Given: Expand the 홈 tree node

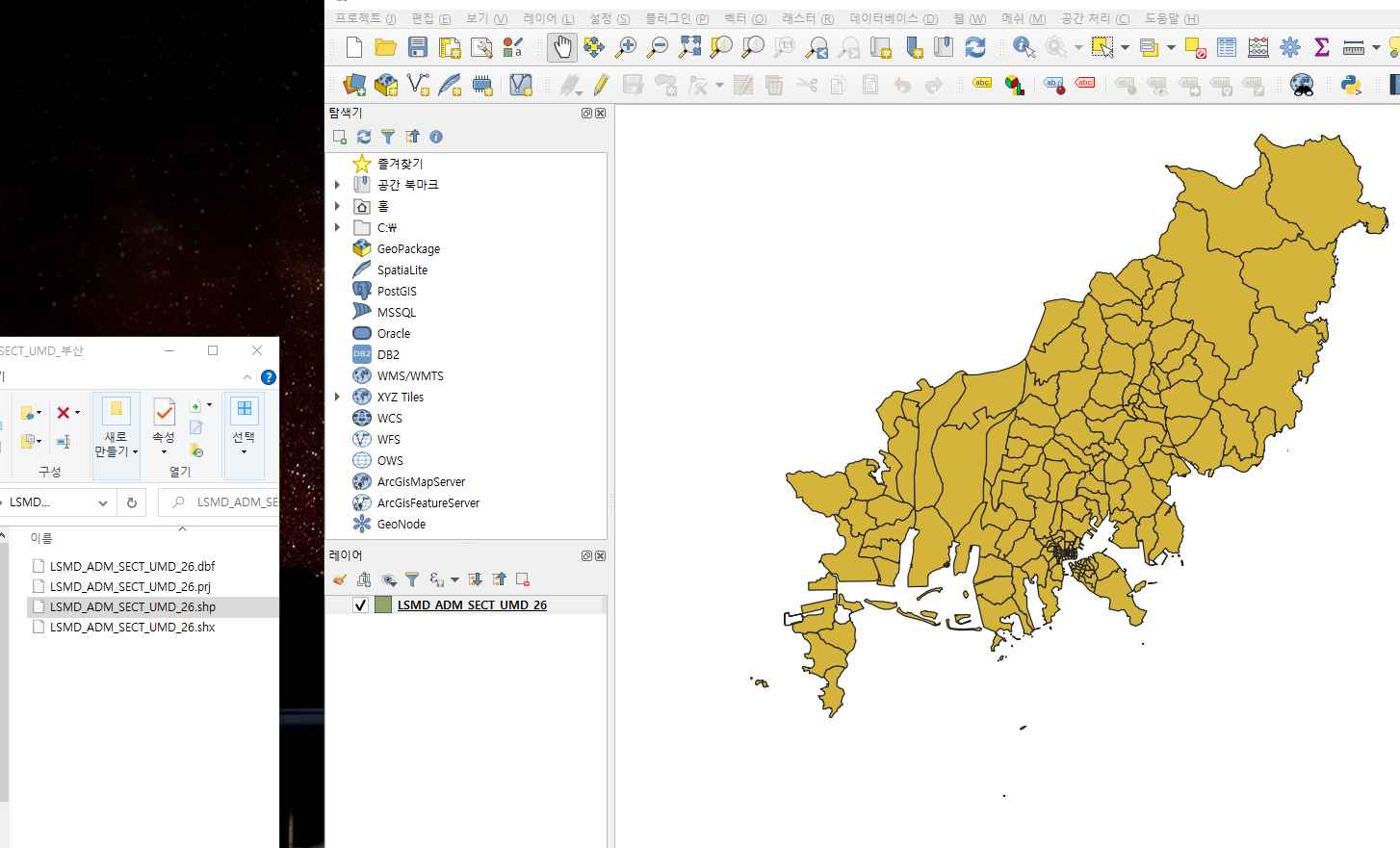Looking at the screenshot, I should point(337,206).
